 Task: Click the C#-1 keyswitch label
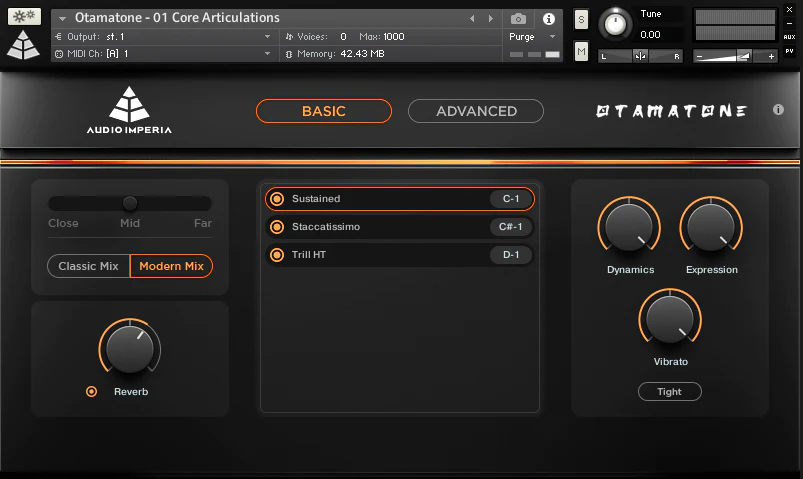pyautogui.click(x=511, y=226)
